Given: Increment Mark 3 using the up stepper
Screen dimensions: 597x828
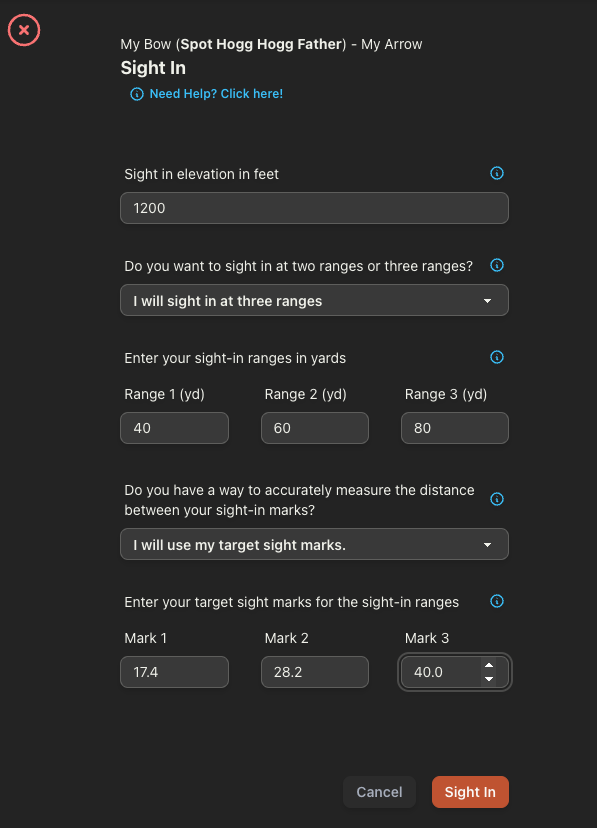Looking at the screenshot, I should pyautogui.click(x=488, y=665).
